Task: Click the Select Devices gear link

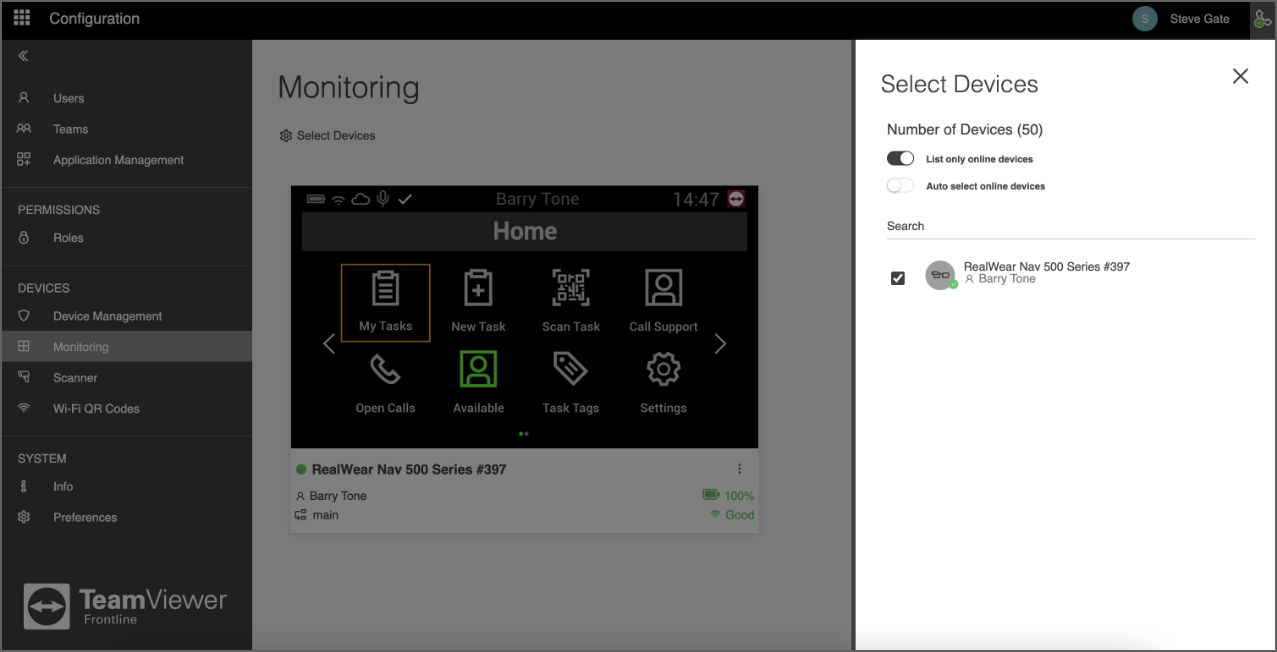Action: (327, 136)
